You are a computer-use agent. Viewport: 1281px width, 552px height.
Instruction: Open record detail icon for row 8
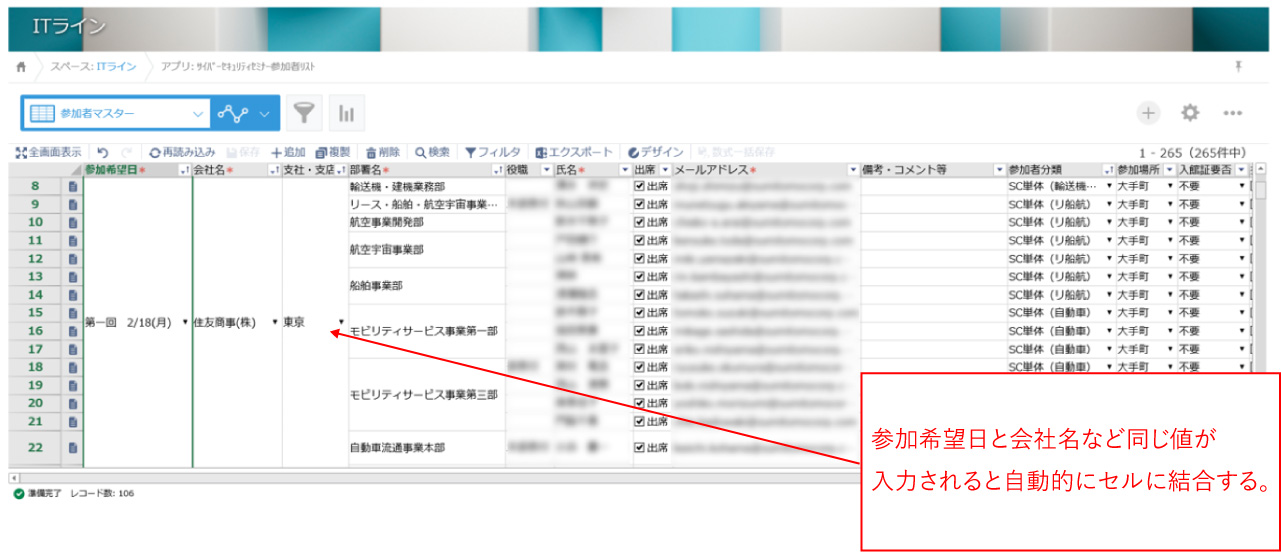coord(73,187)
